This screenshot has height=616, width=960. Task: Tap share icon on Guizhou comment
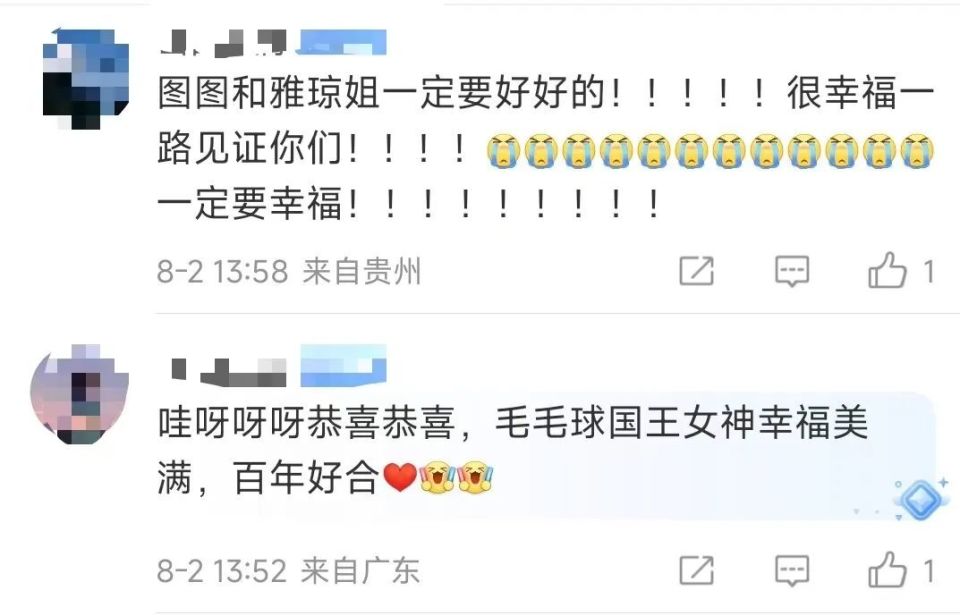[x=697, y=271]
